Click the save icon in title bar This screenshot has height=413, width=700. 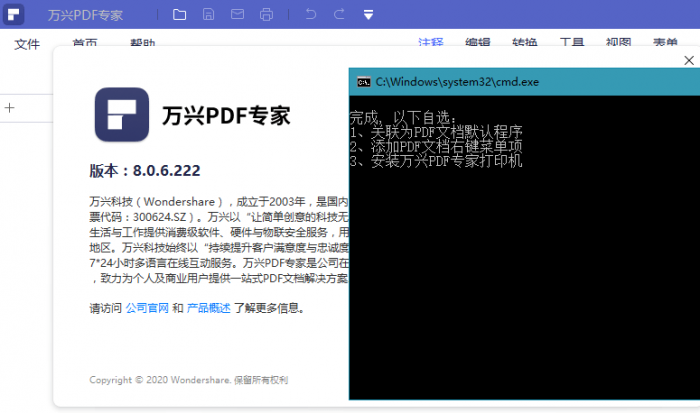(208, 15)
